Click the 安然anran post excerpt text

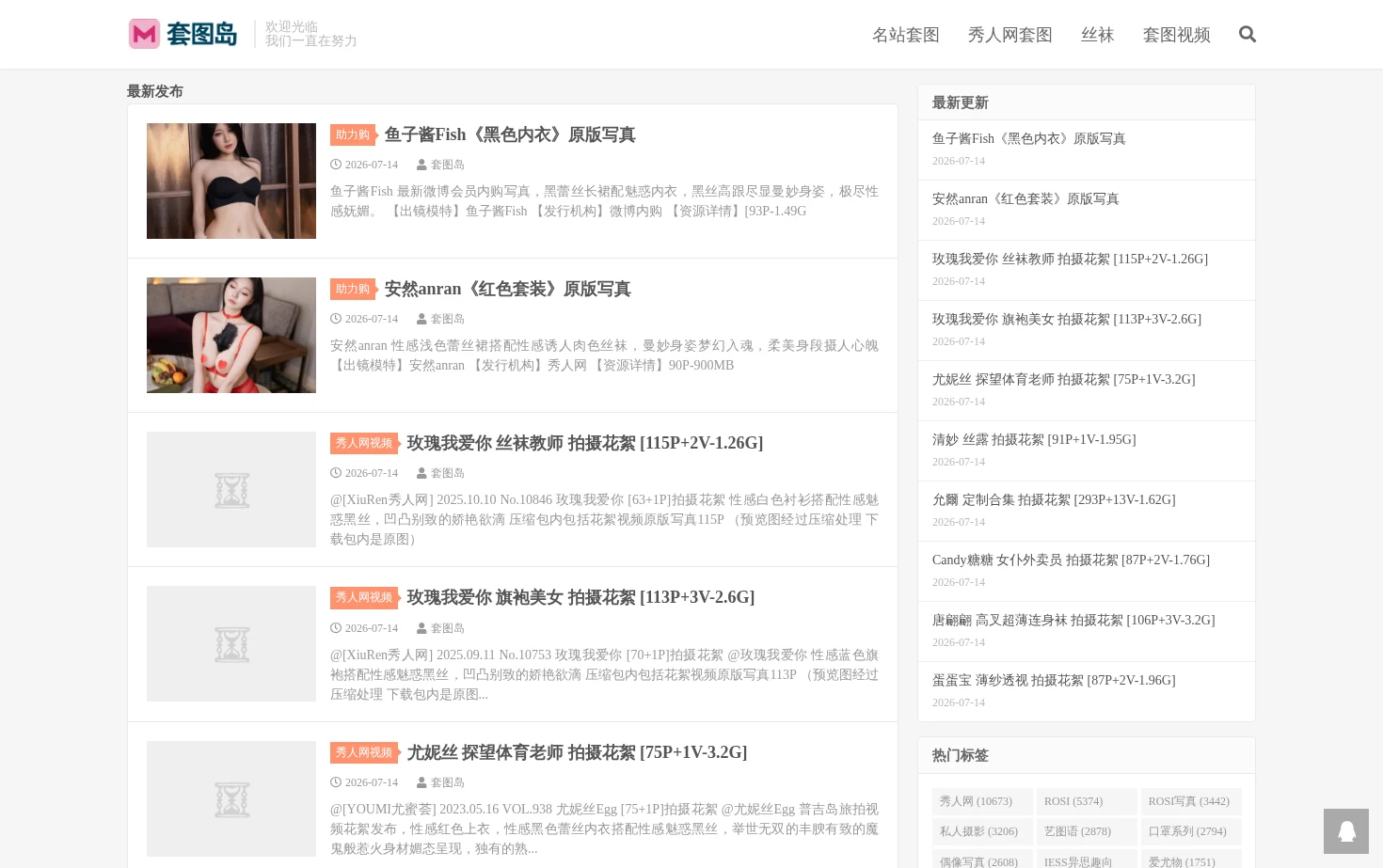[604, 355]
